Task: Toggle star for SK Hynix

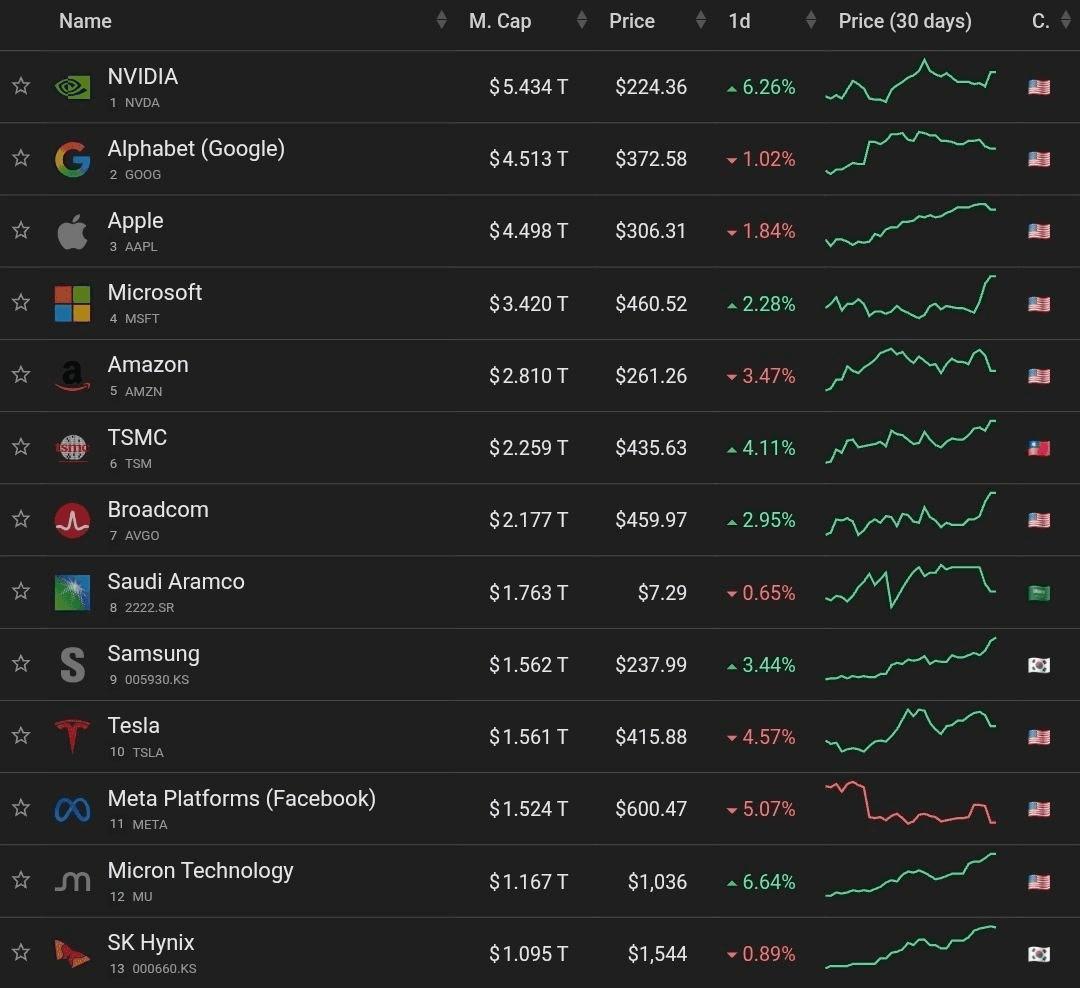Action: pos(21,952)
